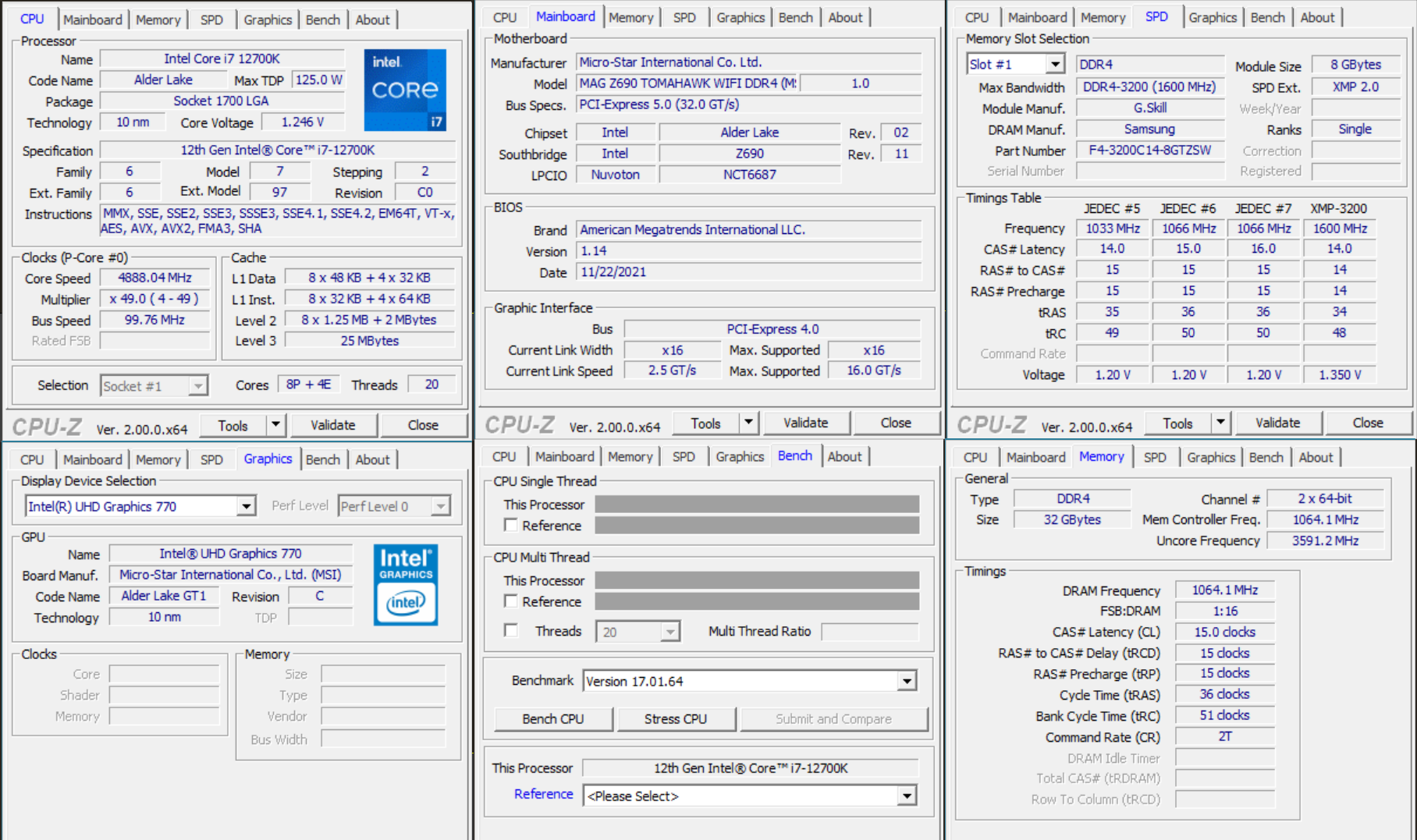Open the Perf Level dropdown

(441, 505)
